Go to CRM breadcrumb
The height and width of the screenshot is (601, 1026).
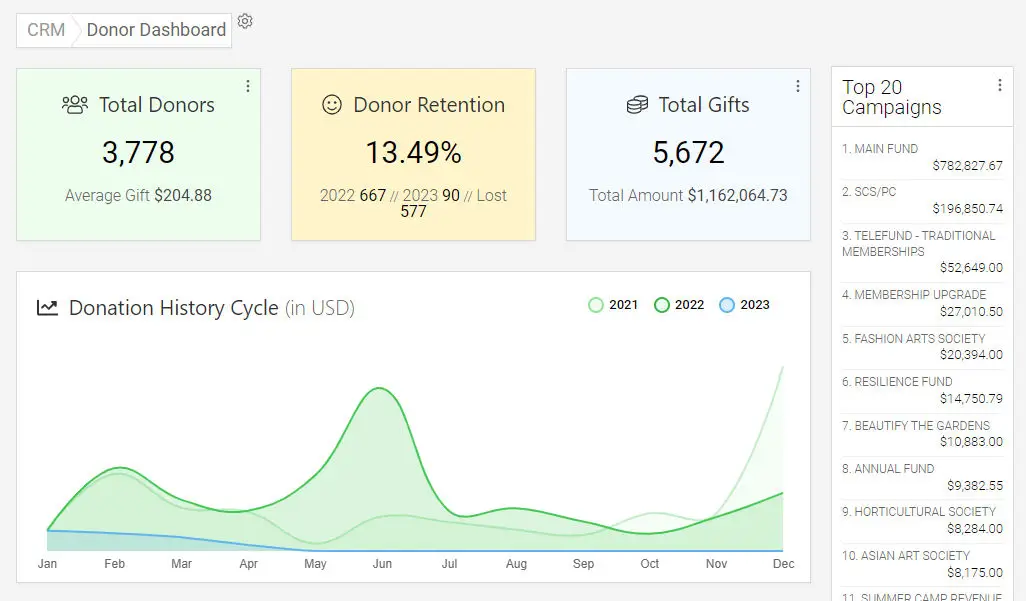point(46,30)
